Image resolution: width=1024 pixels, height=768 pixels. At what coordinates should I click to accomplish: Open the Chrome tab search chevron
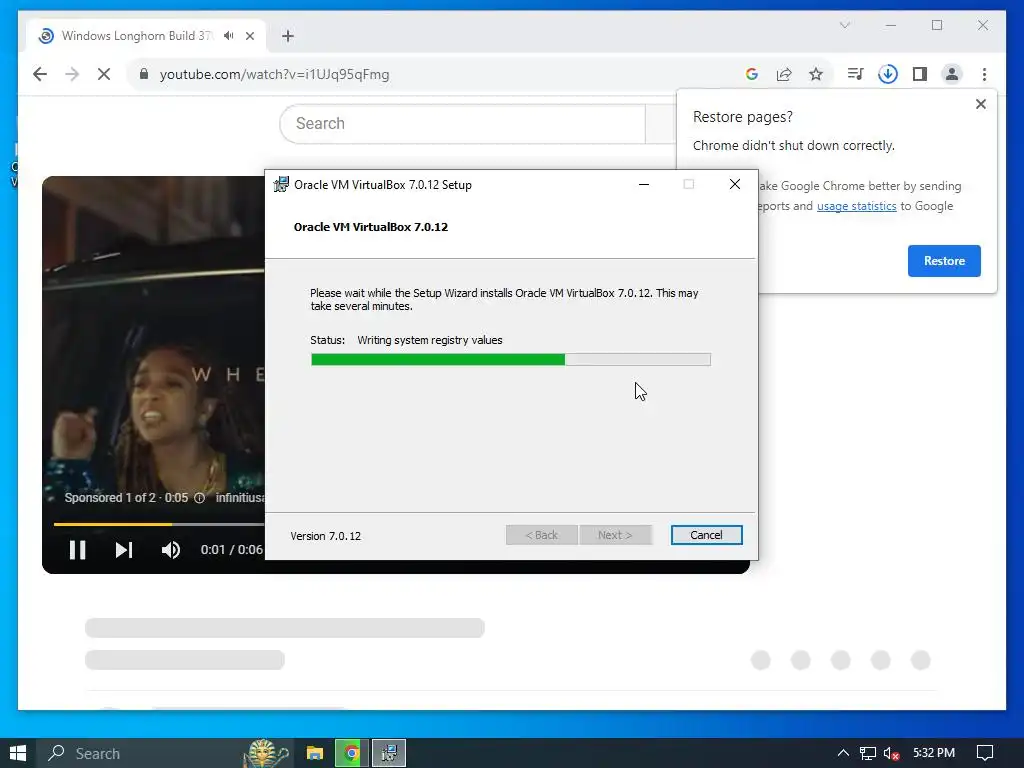click(x=845, y=25)
